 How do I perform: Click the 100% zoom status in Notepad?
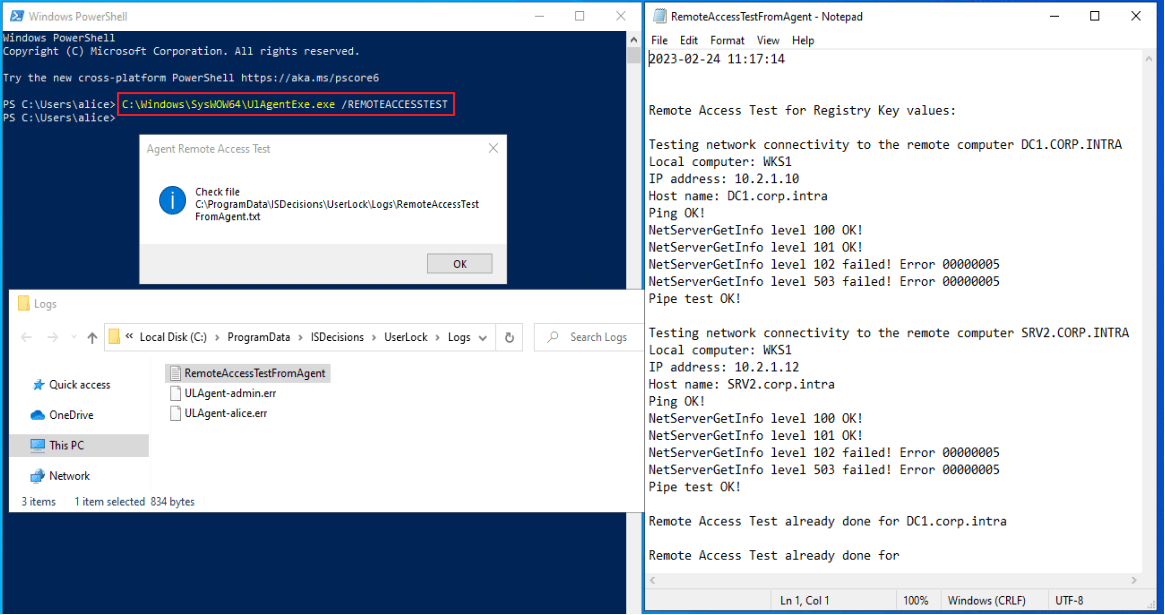click(915, 600)
